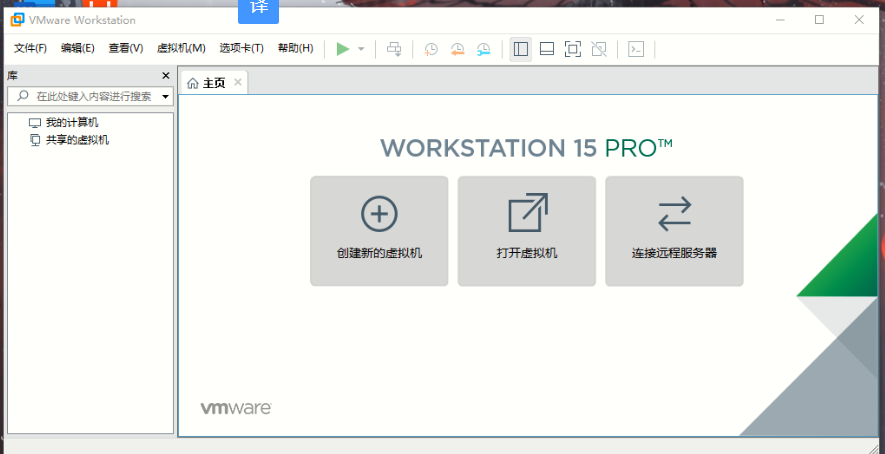Select the 主页 tab
The image size is (885, 454).
213,83
